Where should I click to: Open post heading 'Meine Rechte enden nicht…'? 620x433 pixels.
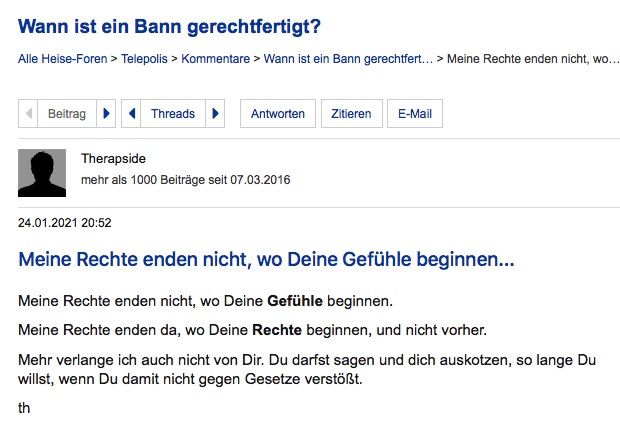coord(266,262)
